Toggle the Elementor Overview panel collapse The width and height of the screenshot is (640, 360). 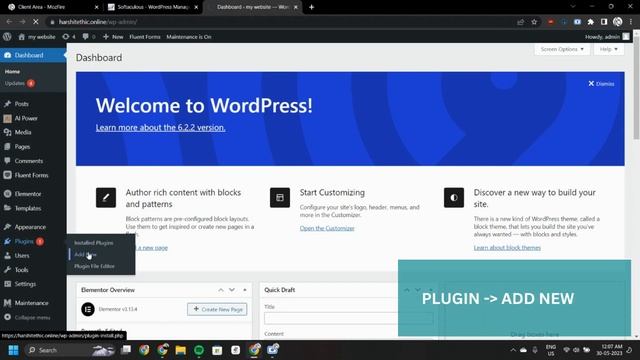pos(245,290)
